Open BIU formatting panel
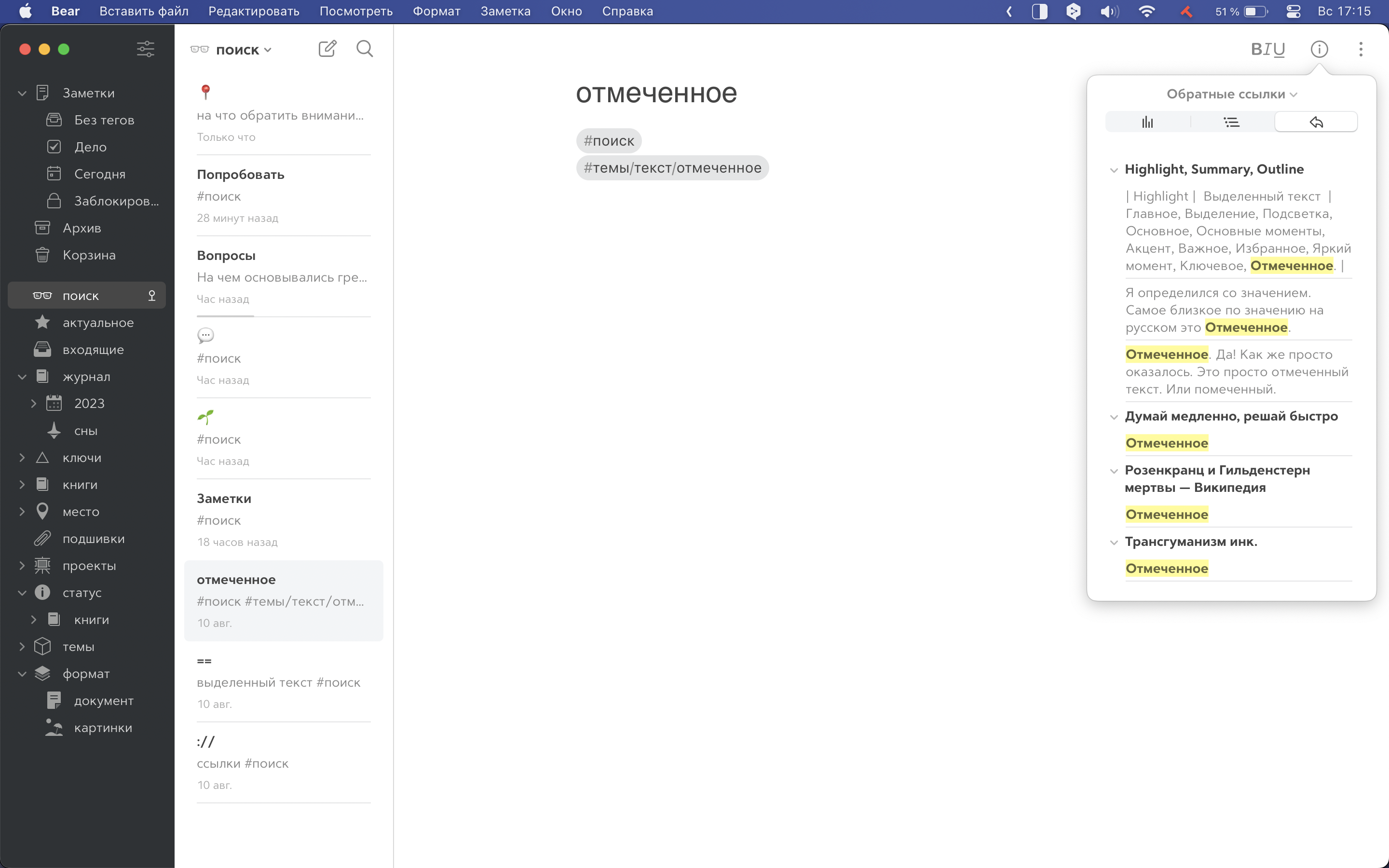This screenshot has height=868, width=1389. tap(1267, 49)
